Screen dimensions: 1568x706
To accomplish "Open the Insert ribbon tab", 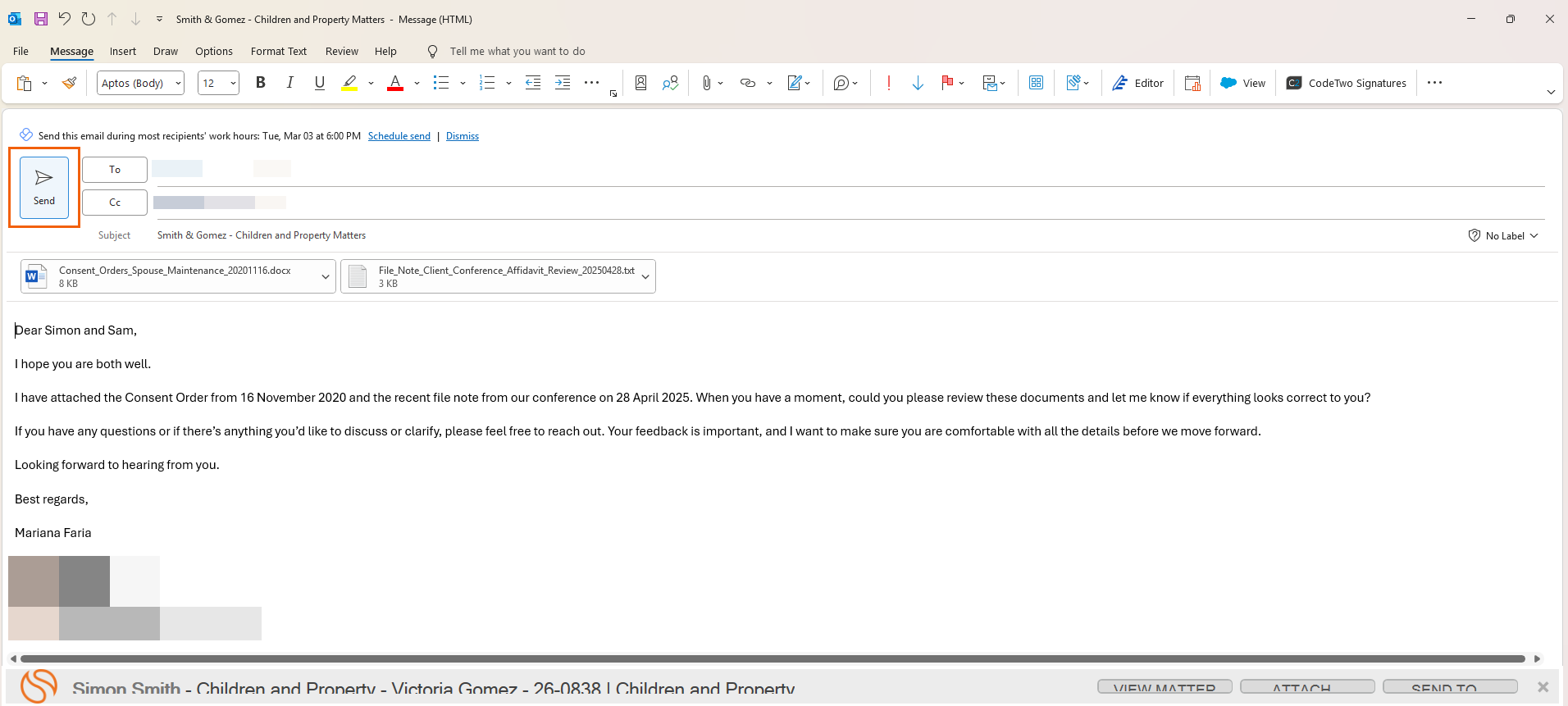I will [x=123, y=51].
